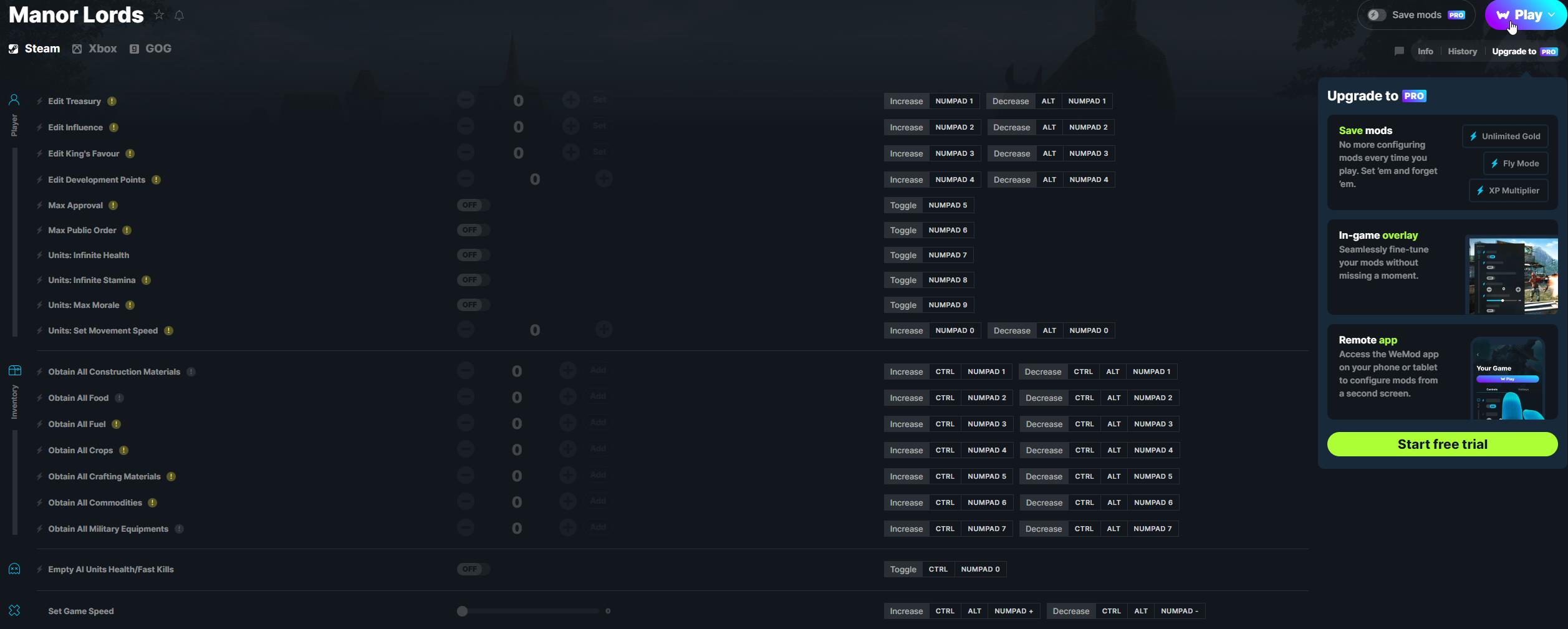Screen dimensions: 1568x629
Task: Toggle the Save mods switch
Action: click(x=1377, y=15)
